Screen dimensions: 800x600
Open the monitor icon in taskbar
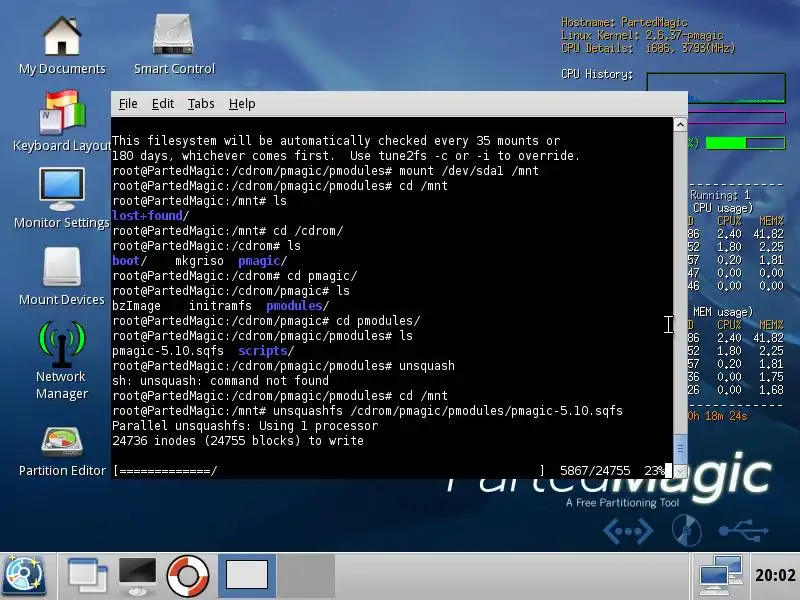pos(137,576)
